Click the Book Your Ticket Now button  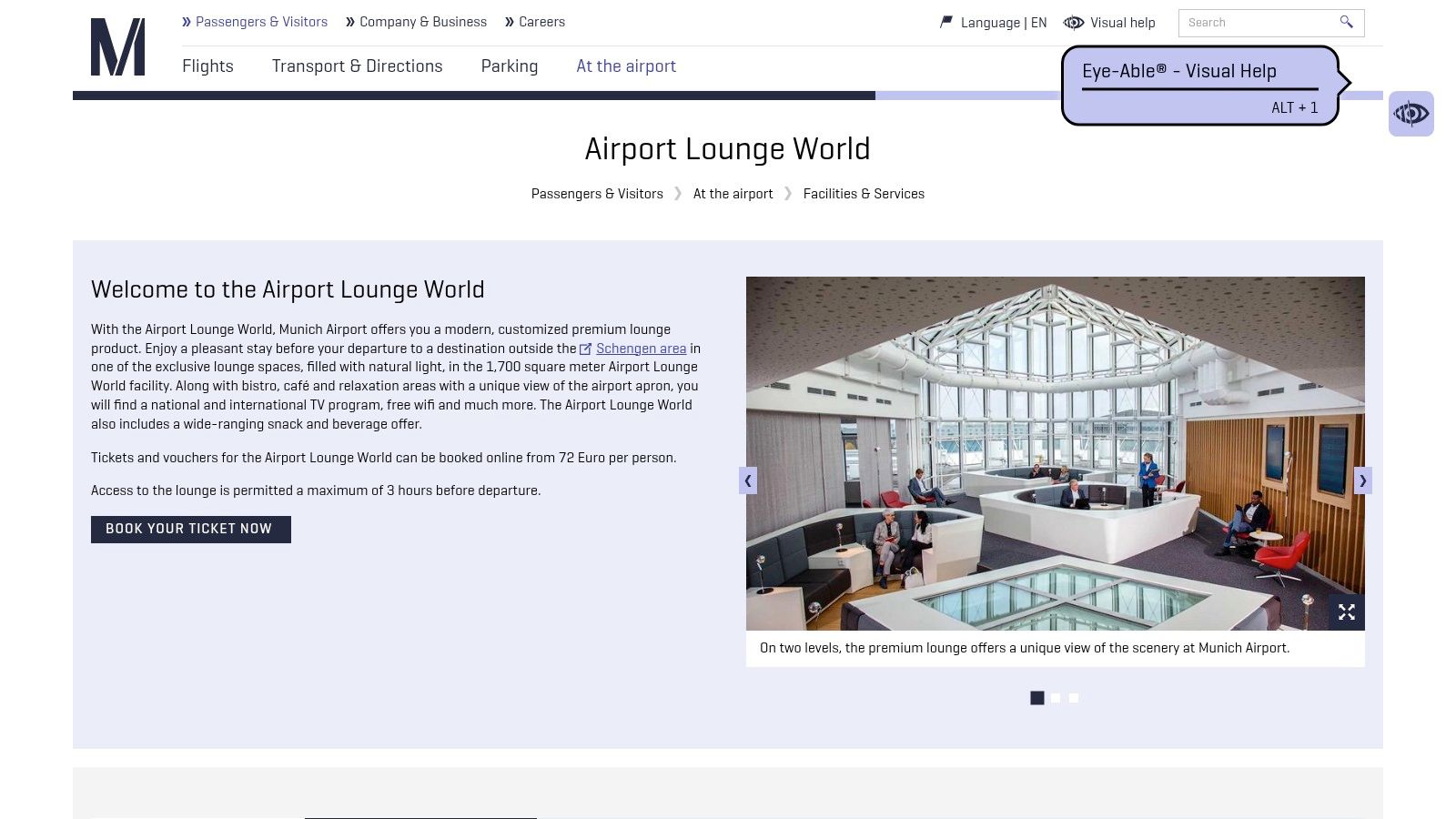[190, 529]
